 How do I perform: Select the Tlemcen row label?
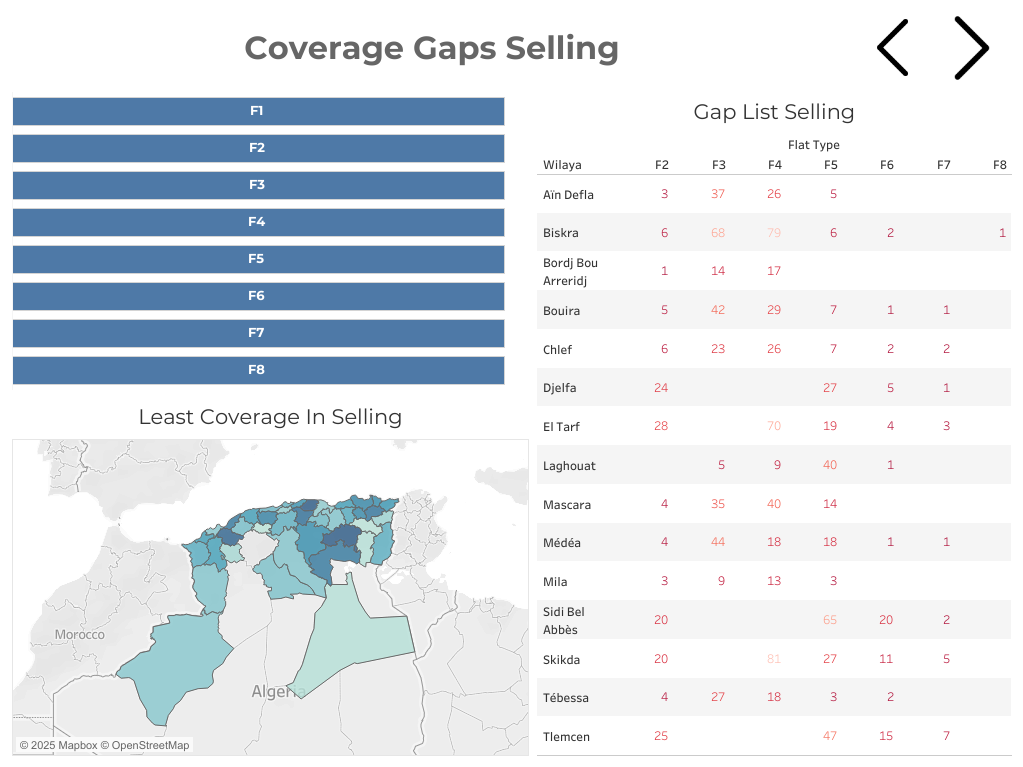566,736
